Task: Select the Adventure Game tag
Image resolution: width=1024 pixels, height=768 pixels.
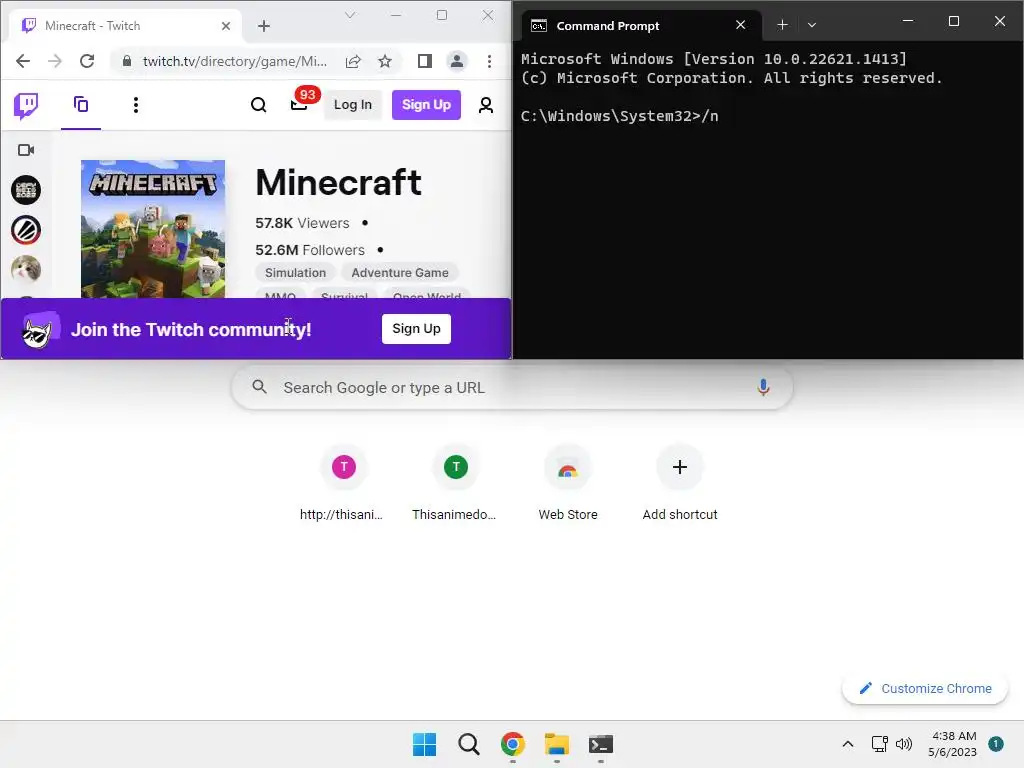Action: pos(400,272)
